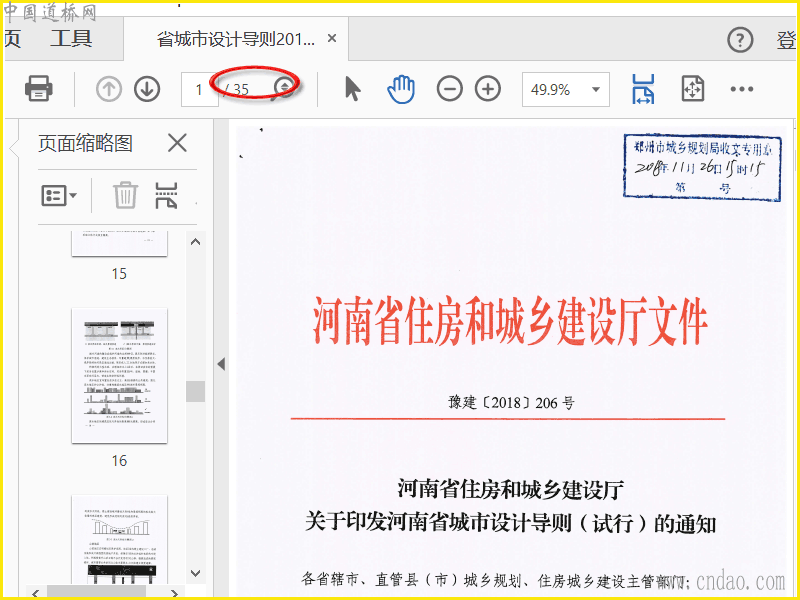
Task: Select the page 17 thumbnail below 16
Action: point(119,539)
